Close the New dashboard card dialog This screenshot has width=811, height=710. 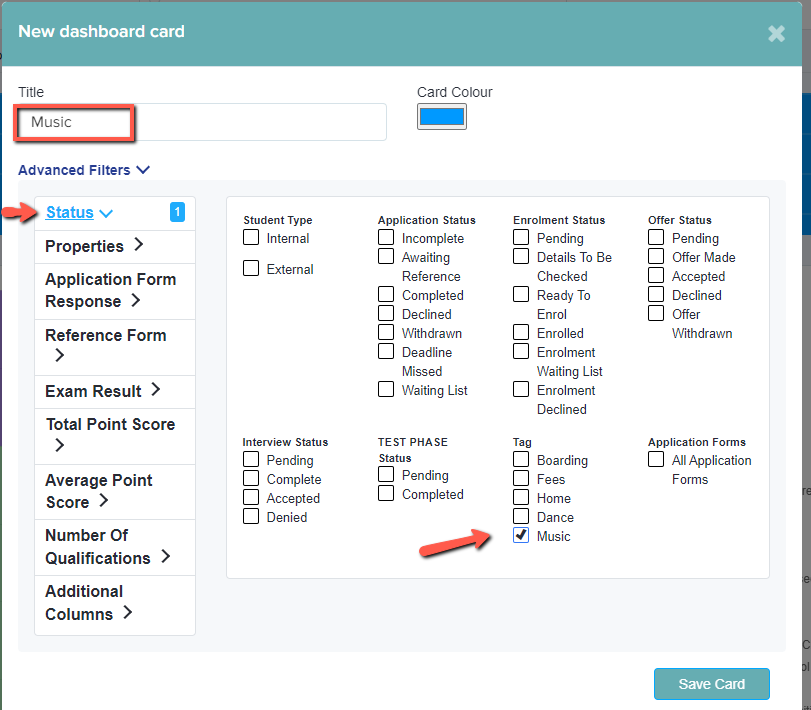point(776,34)
